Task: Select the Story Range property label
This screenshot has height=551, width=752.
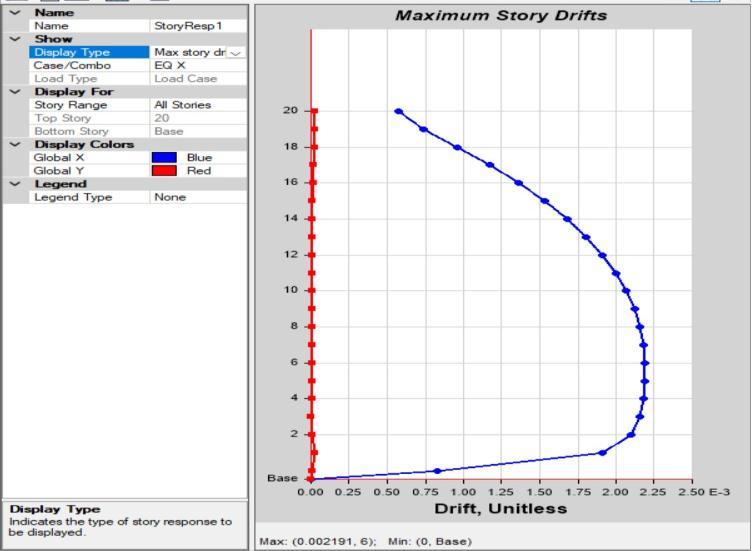Action: click(70, 105)
